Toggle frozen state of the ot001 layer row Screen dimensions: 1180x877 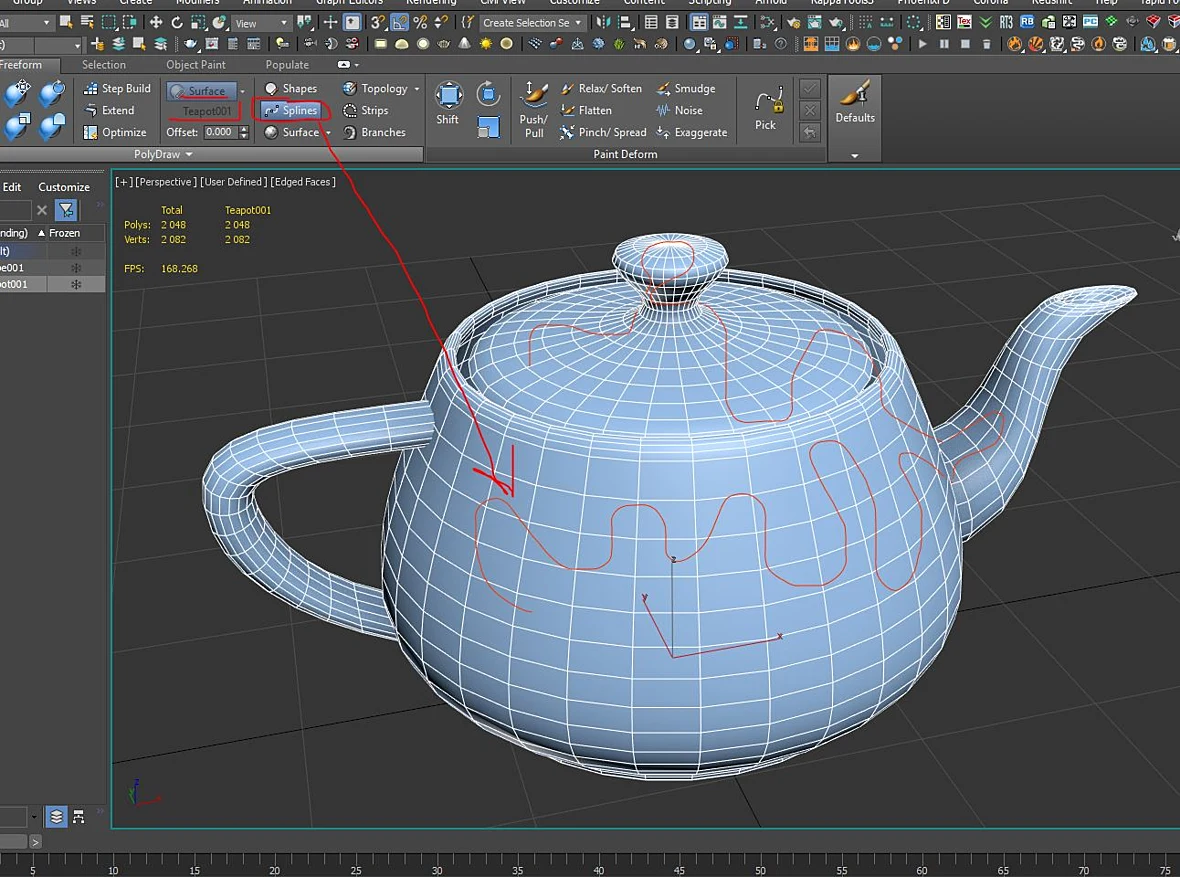[76, 285]
